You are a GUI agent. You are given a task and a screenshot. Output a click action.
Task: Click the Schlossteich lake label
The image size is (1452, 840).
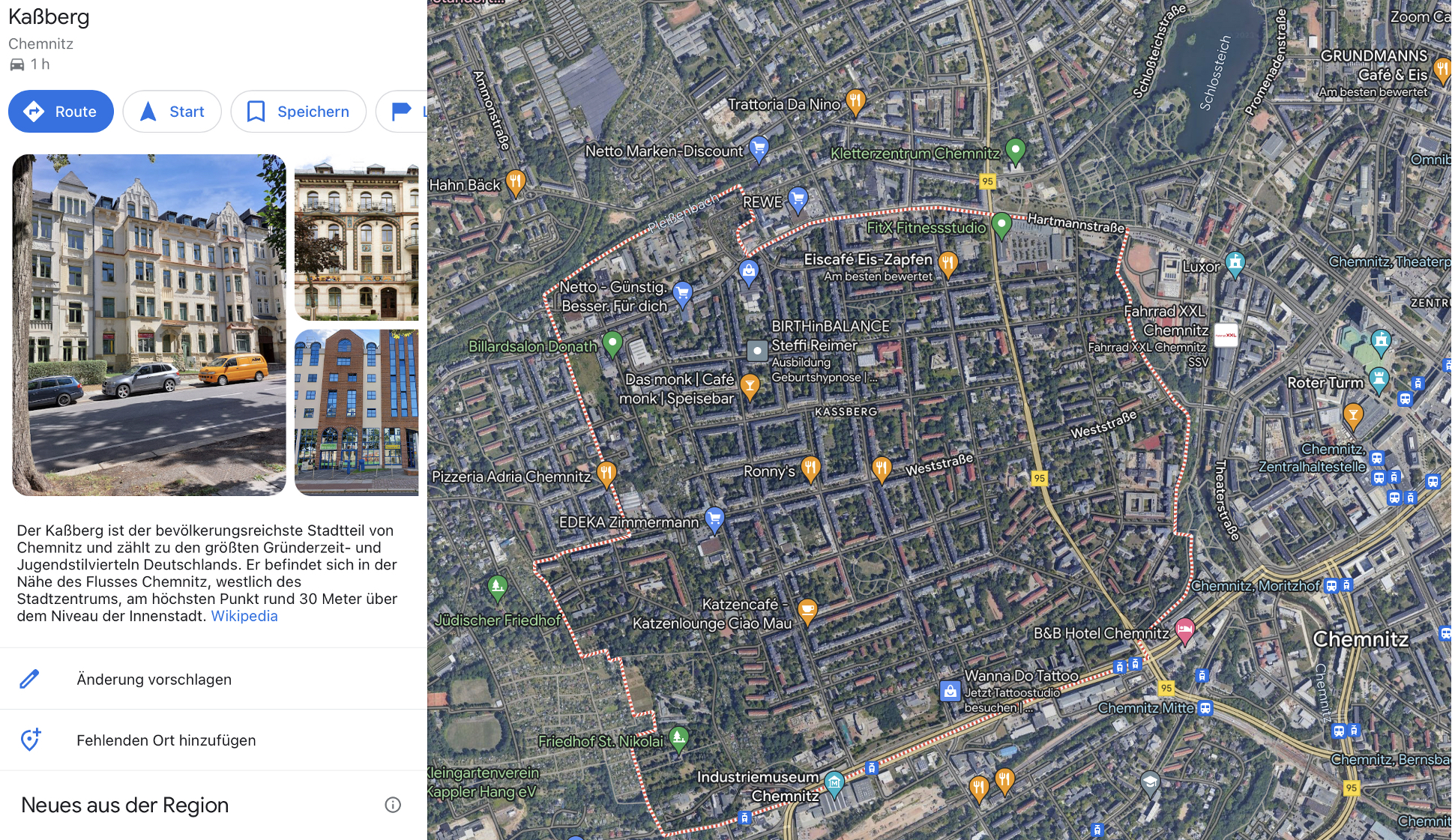pos(1215,73)
